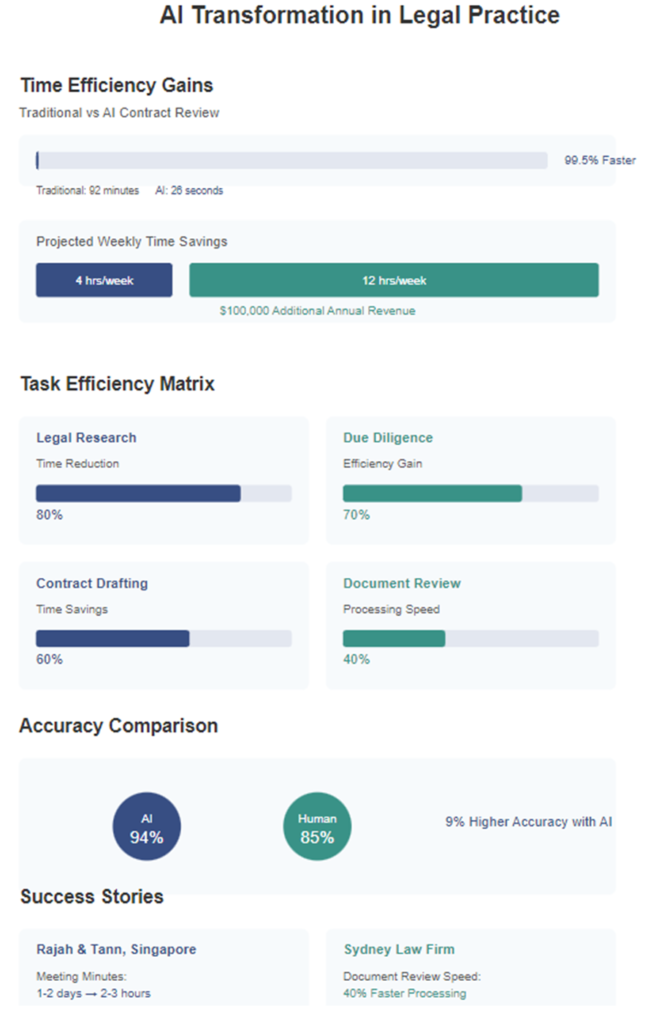Open the Rajah & Tann, Singapore story
This screenshot has height=1024, width=645.
click(116, 949)
